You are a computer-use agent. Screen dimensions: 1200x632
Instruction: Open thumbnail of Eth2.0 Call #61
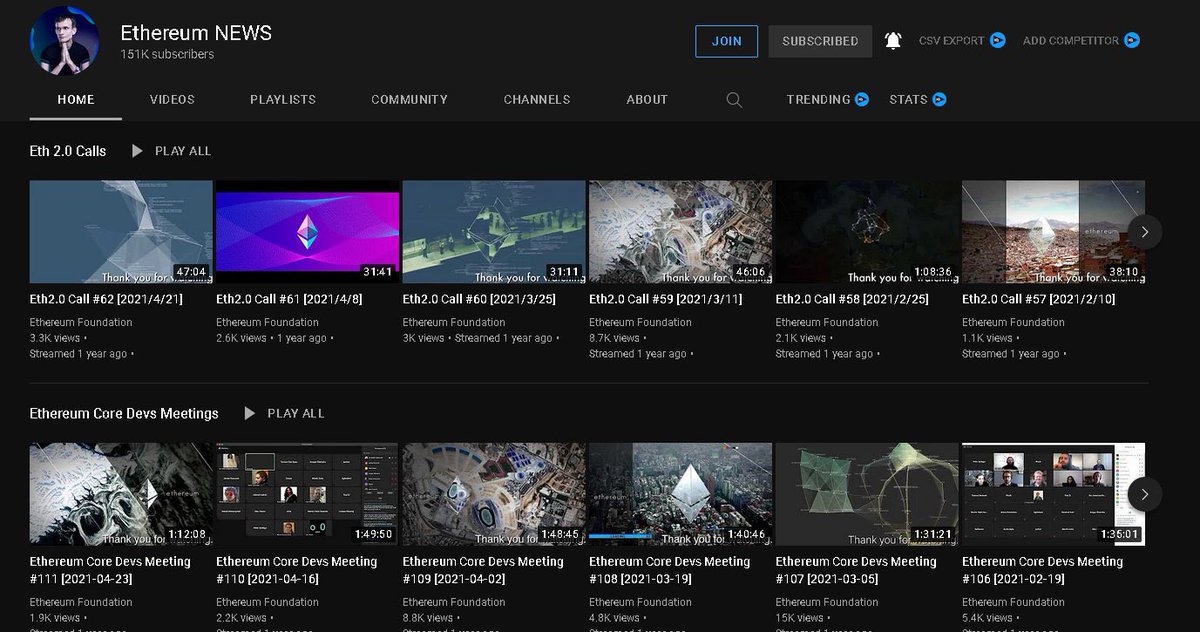308,232
